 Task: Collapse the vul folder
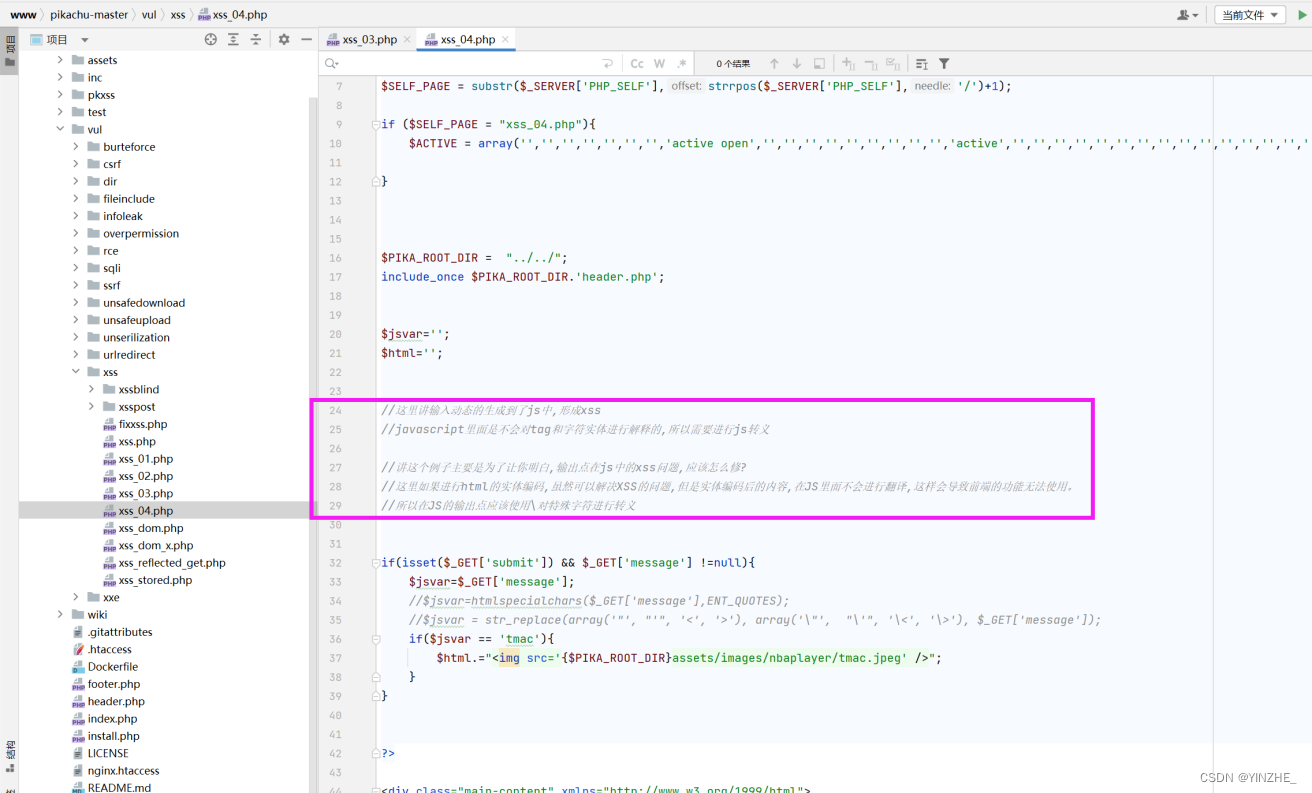[x=60, y=129]
